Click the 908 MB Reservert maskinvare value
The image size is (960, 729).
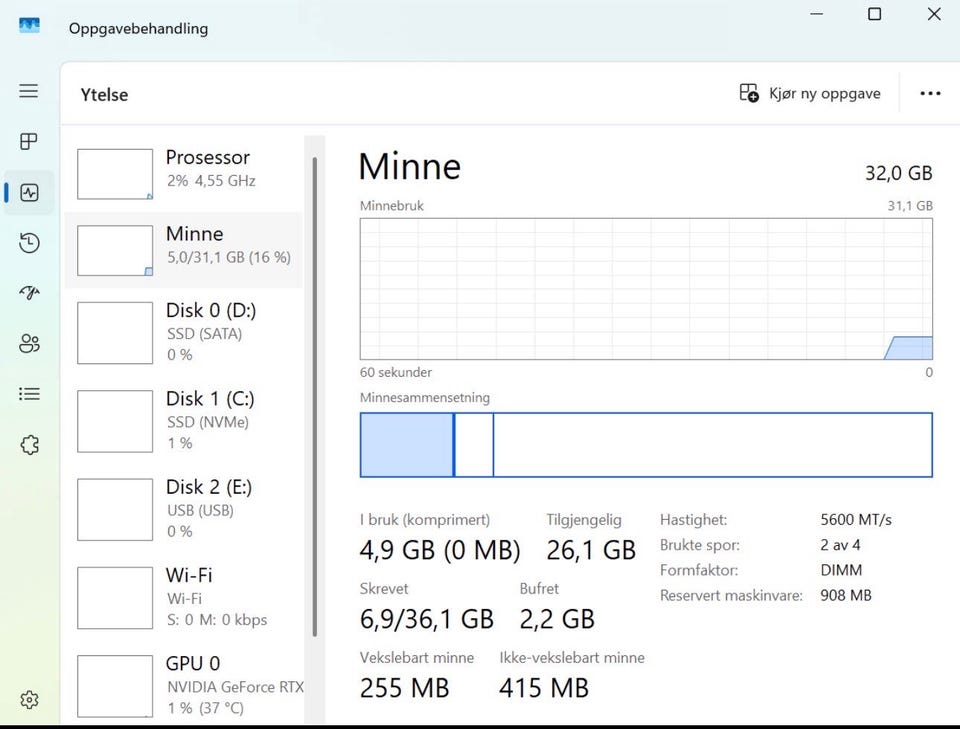point(846,596)
